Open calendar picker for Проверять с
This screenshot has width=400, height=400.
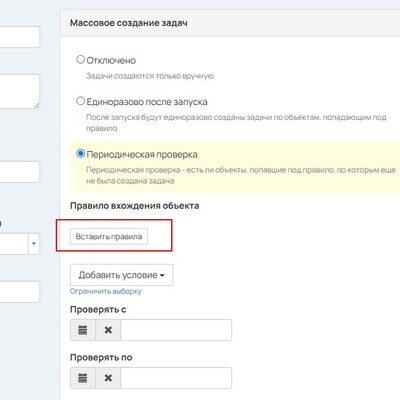click(x=83, y=330)
